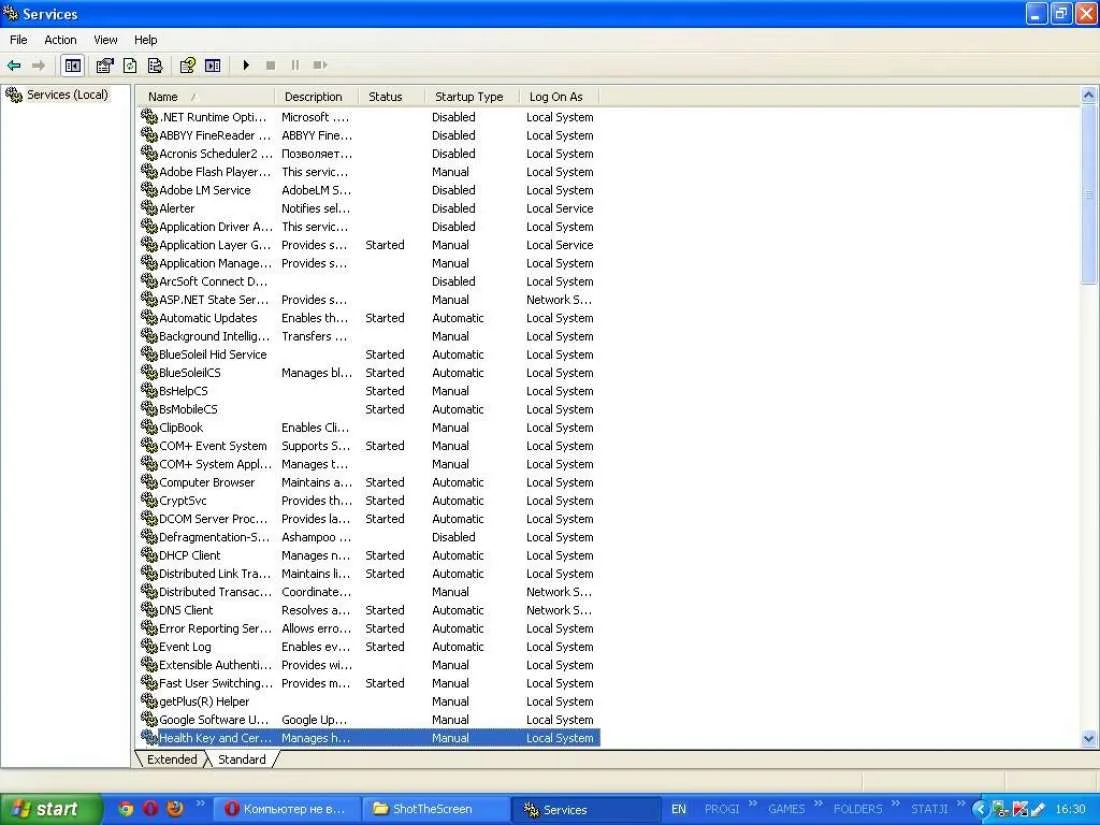Switch to the ShotTheScreen taskbar button
Screen dimensions: 1100x825
tap(434, 809)
